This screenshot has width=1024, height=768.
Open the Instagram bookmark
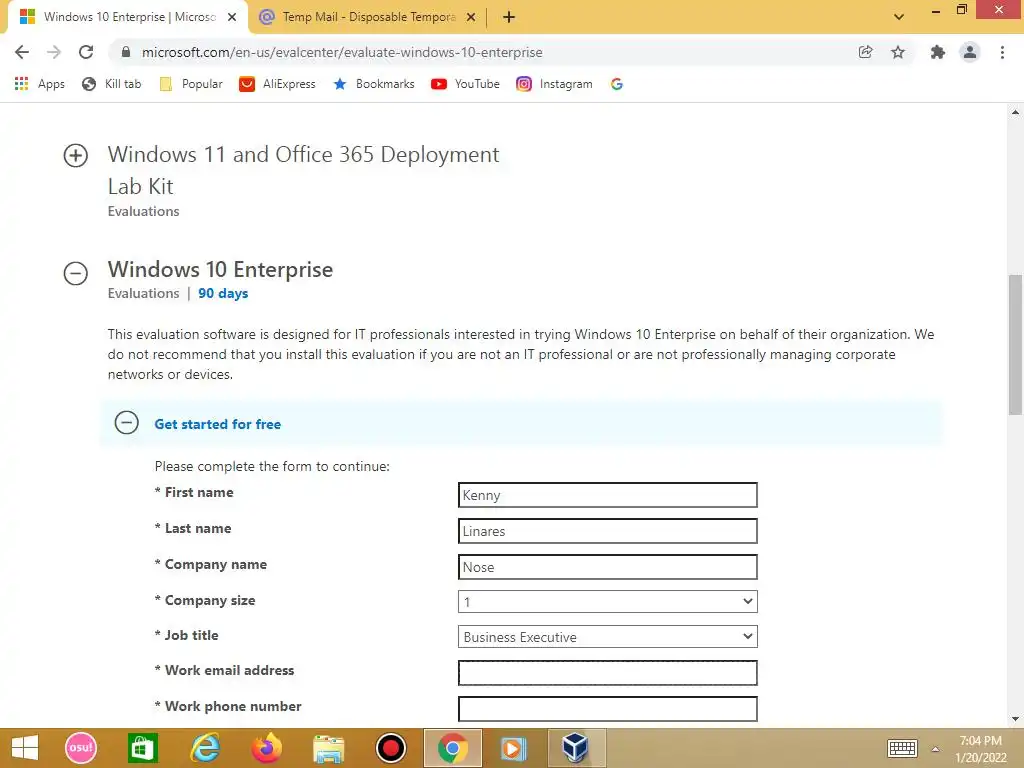point(554,84)
